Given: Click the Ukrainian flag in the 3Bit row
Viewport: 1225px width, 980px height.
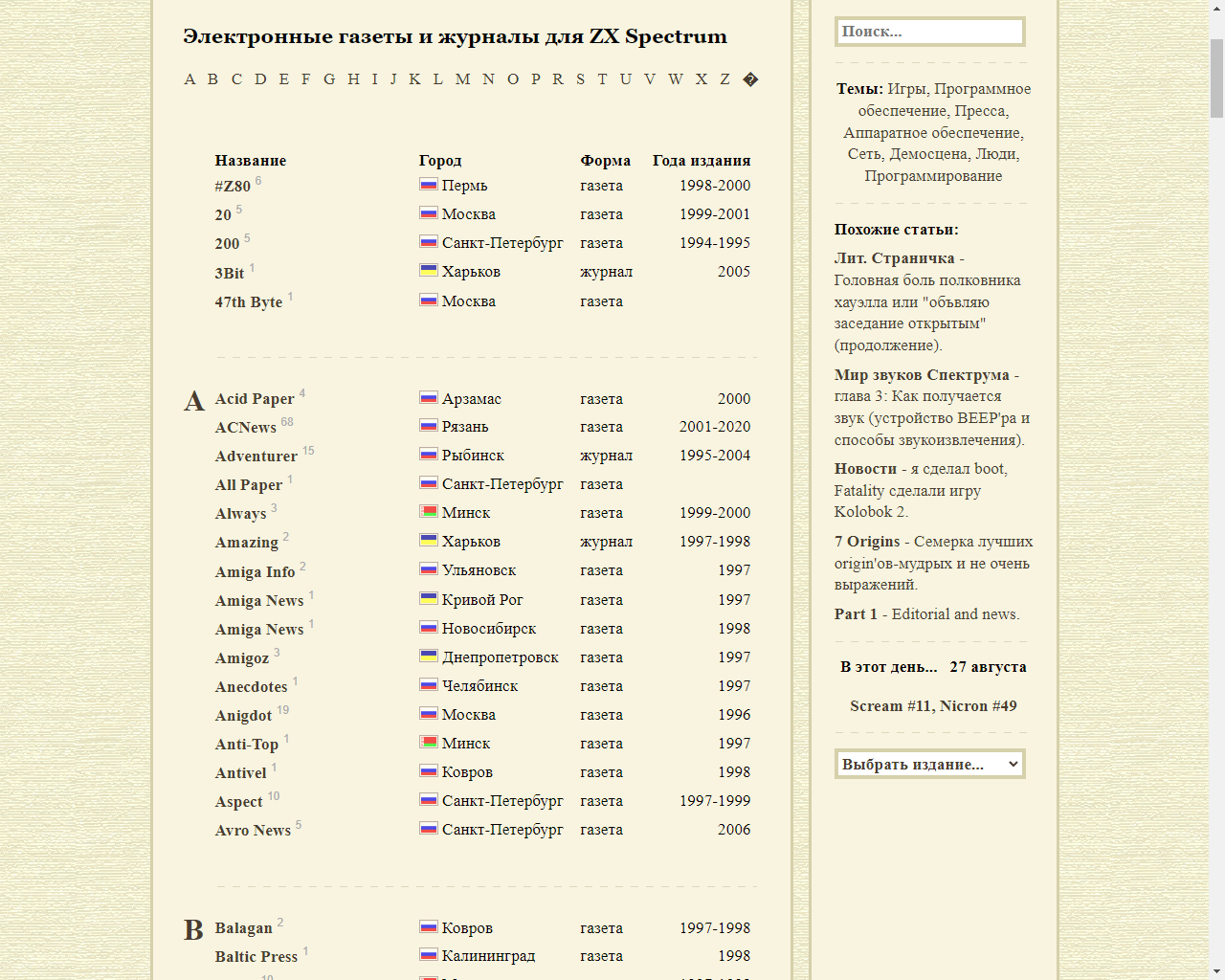Looking at the screenshot, I should pyautogui.click(x=429, y=271).
